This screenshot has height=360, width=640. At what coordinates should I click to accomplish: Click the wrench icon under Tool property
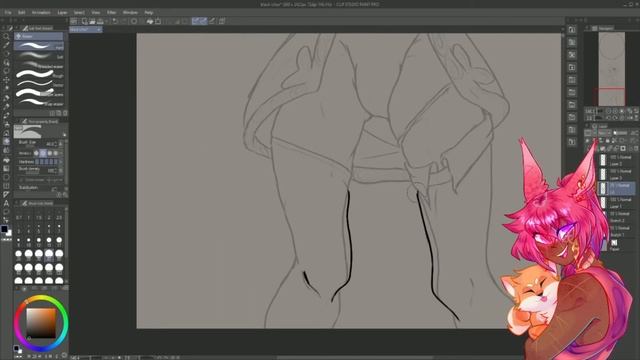tap(65, 195)
